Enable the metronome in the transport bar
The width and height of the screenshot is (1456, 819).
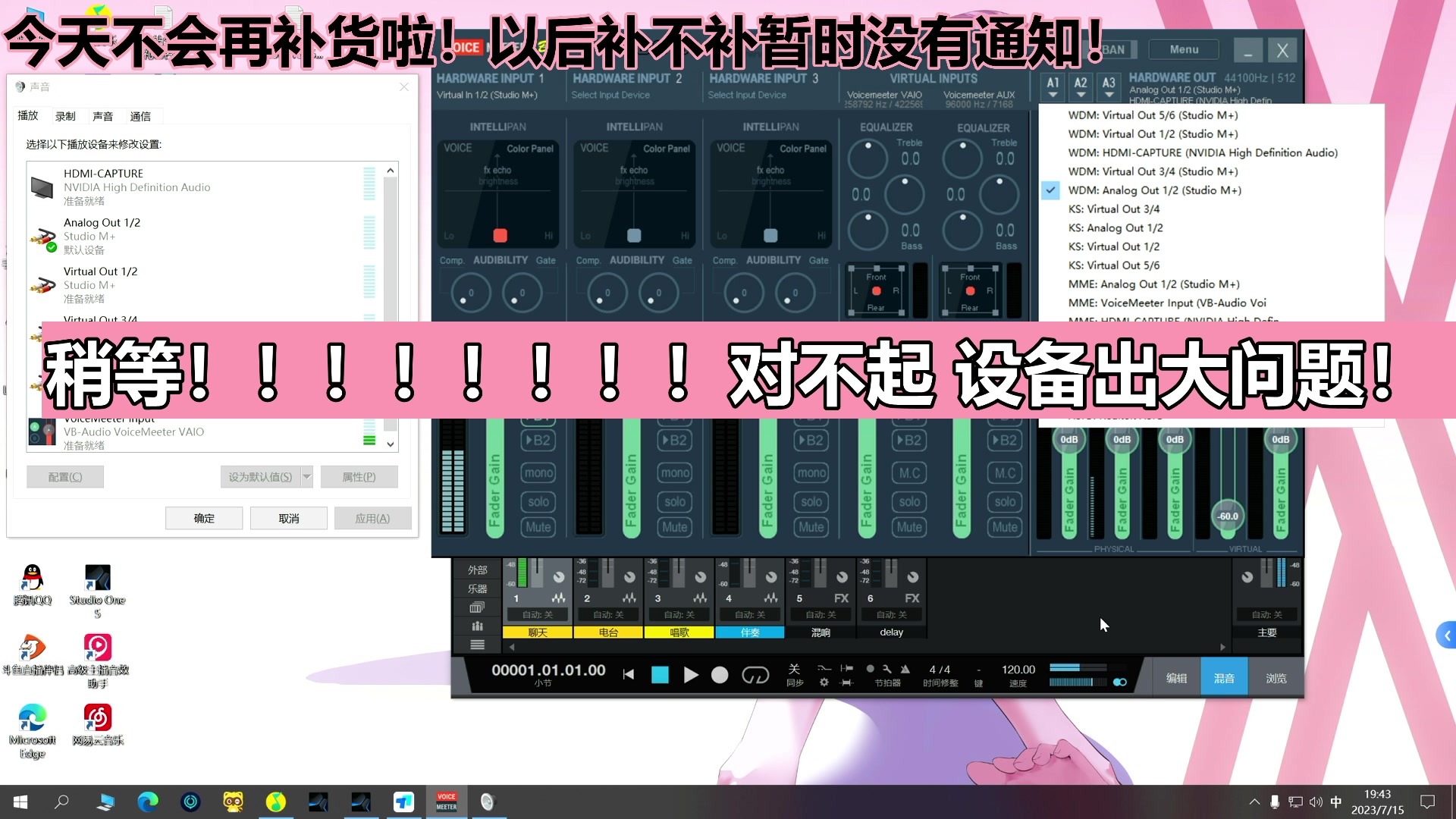905,670
